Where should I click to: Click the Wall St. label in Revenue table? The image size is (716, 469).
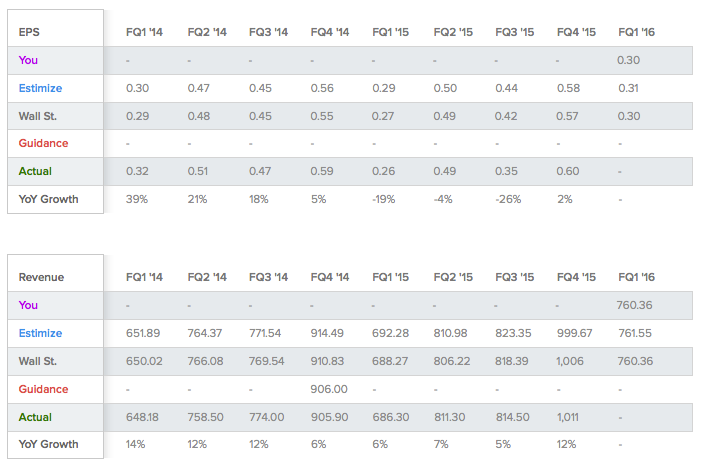[x=37, y=361]
